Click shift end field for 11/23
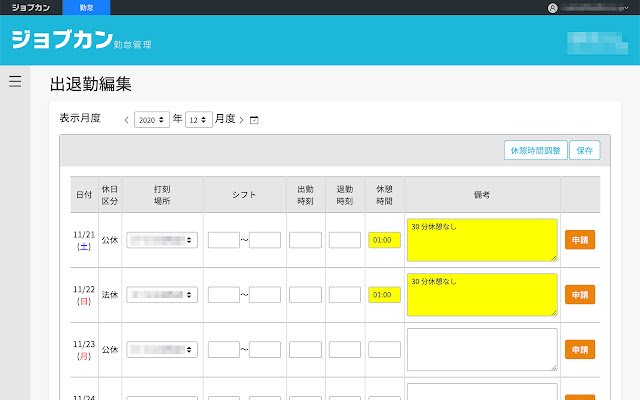640x400 pixels. coord(265,349)
